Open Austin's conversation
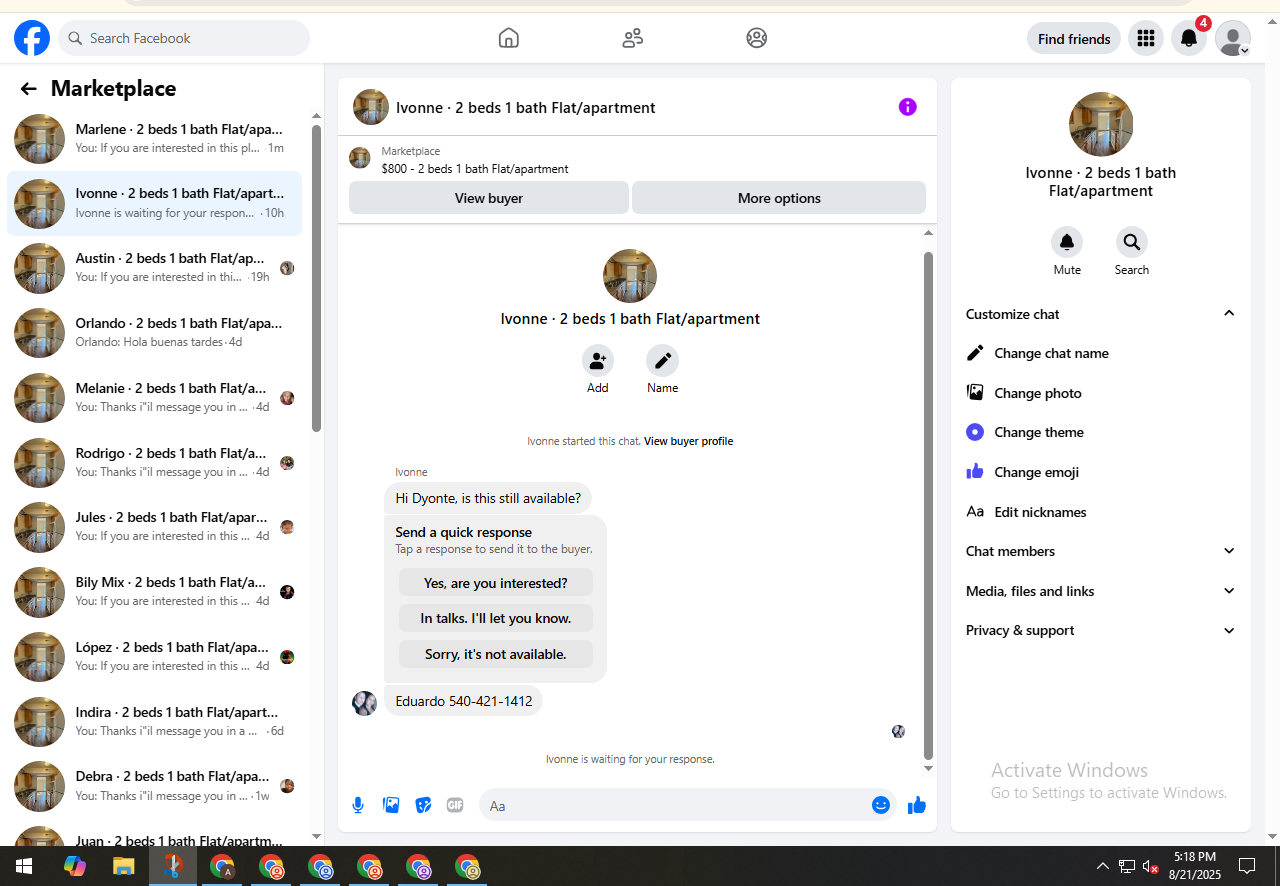1280x886 pixels. pos(154,268)
